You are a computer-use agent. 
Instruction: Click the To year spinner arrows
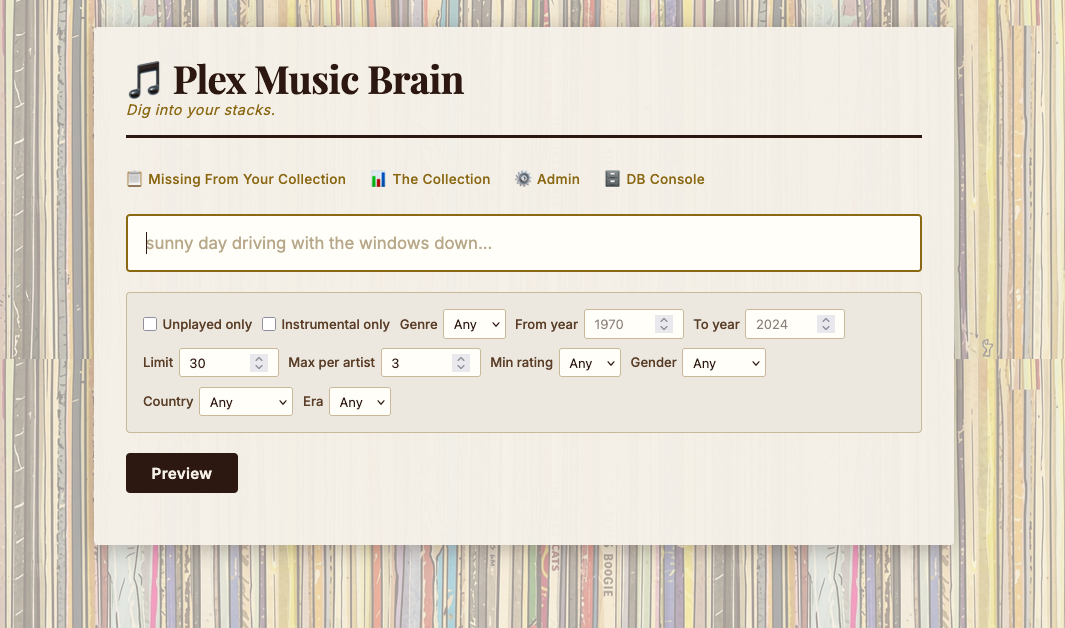826,325
